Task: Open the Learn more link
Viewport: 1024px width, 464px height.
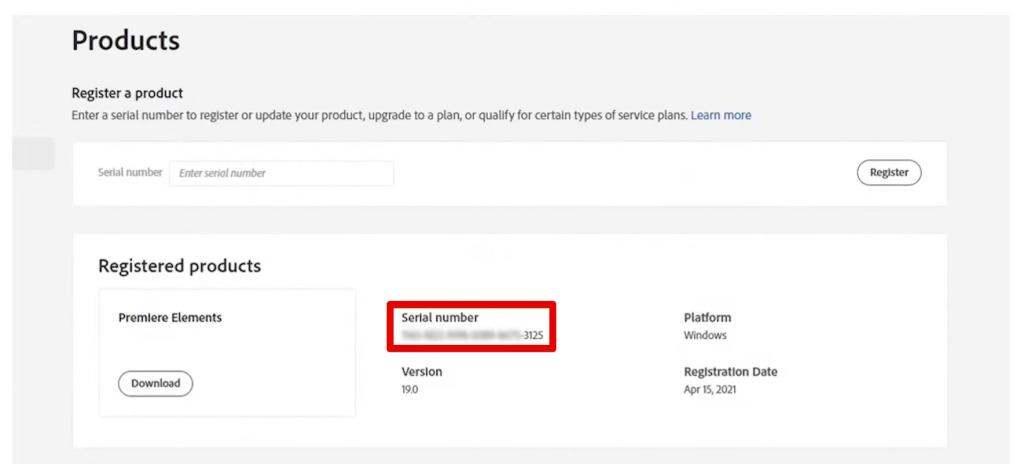Action: [721, 115]
